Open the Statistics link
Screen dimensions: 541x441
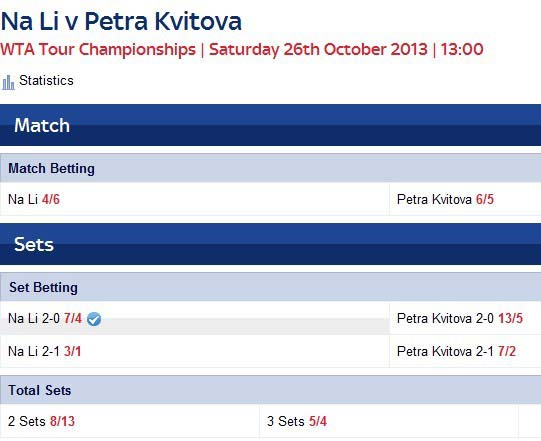coord(46,81)
